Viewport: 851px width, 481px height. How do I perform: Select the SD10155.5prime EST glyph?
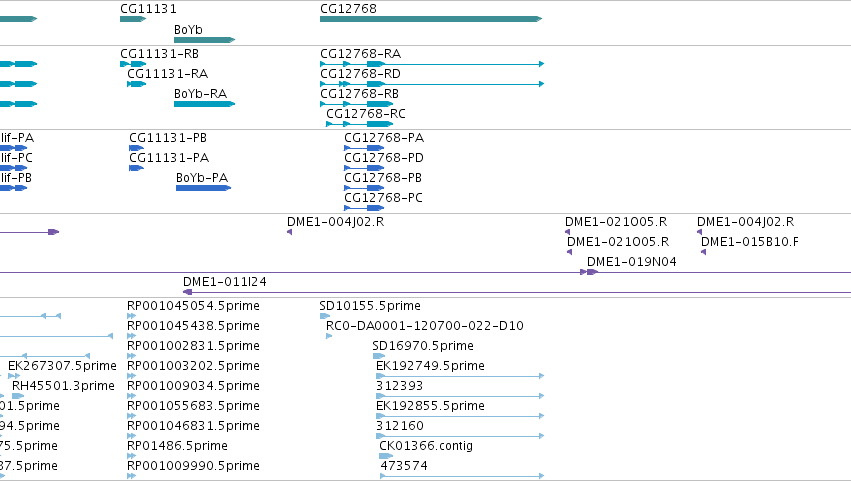[x=325, y=316]
